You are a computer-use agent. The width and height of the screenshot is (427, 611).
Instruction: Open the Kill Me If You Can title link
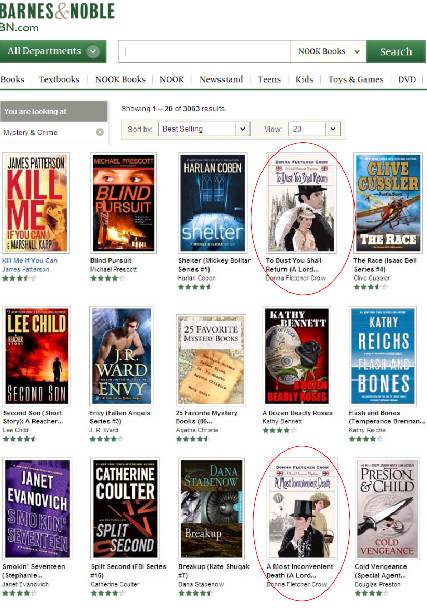pos(30,260)
